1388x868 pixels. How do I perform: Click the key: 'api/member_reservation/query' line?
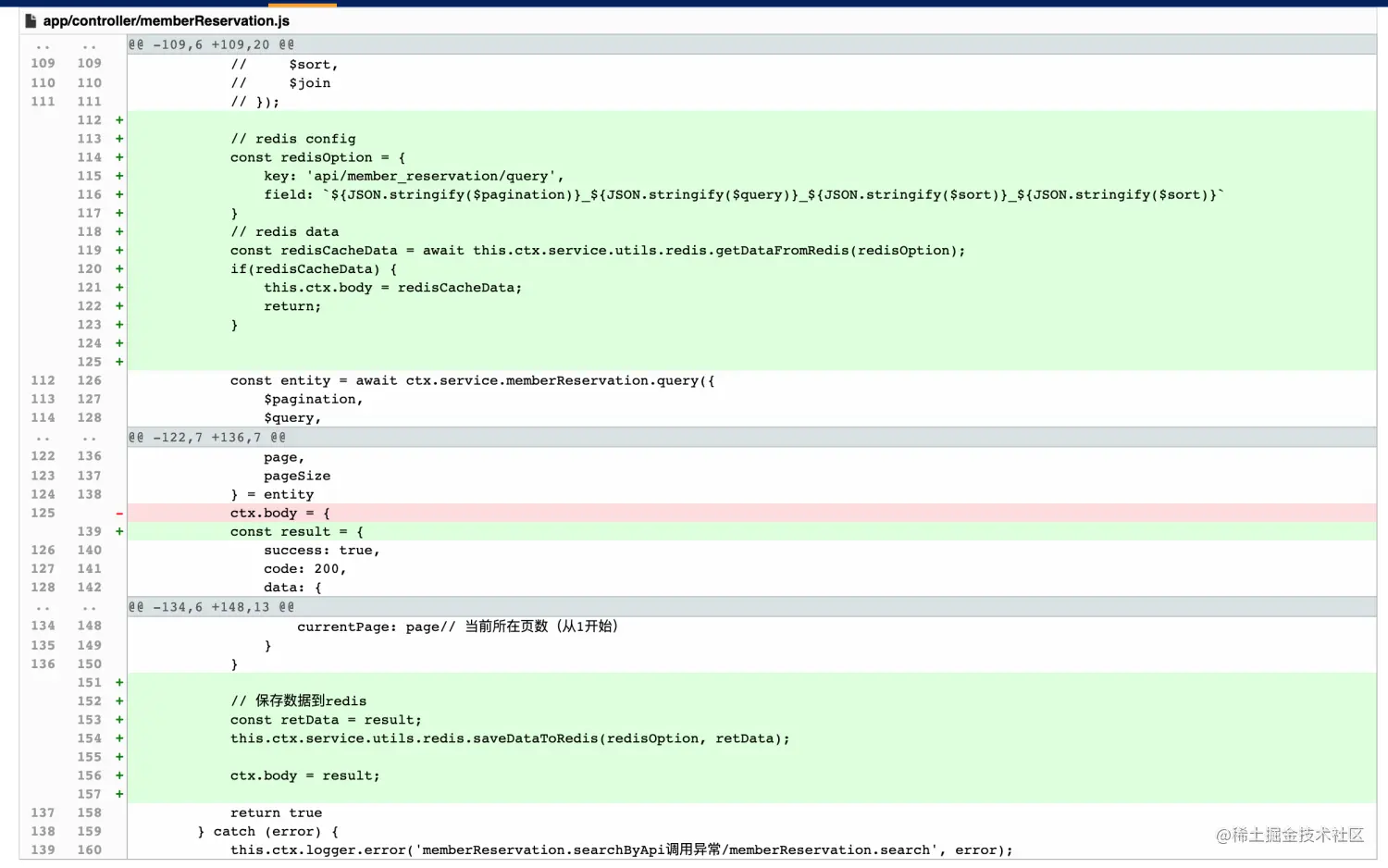pyautogui.click(x=414, y=176)
